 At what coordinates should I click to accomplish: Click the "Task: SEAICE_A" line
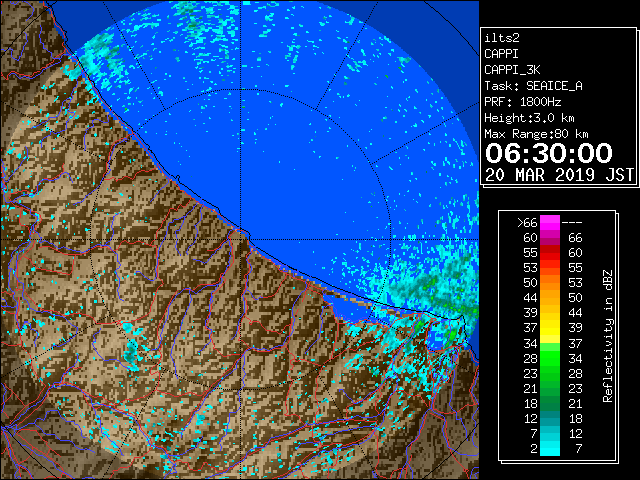point(533,86)
